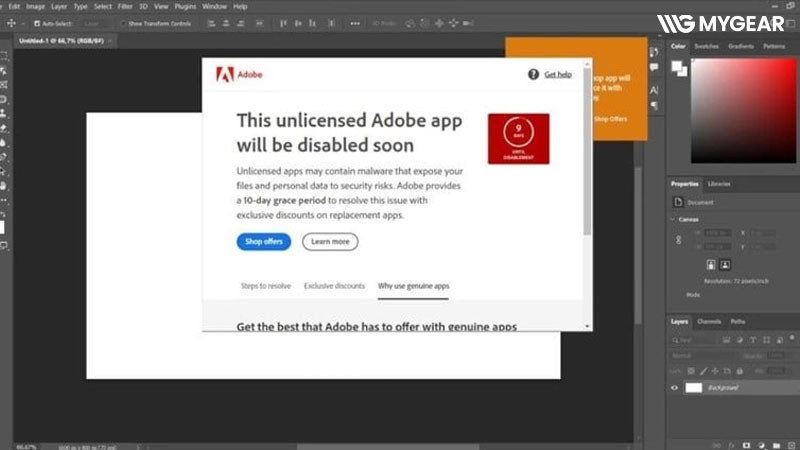Viewport: 800px width, 450px height.
Task: Toggle layer filtering switch in Layers panel
Action: pos(792,338)
